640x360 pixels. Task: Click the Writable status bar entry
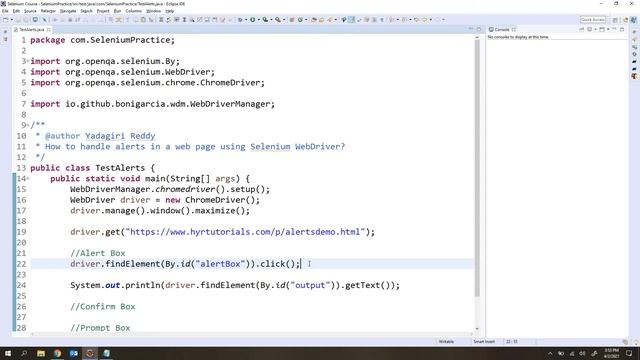click(x=446, y=342)
